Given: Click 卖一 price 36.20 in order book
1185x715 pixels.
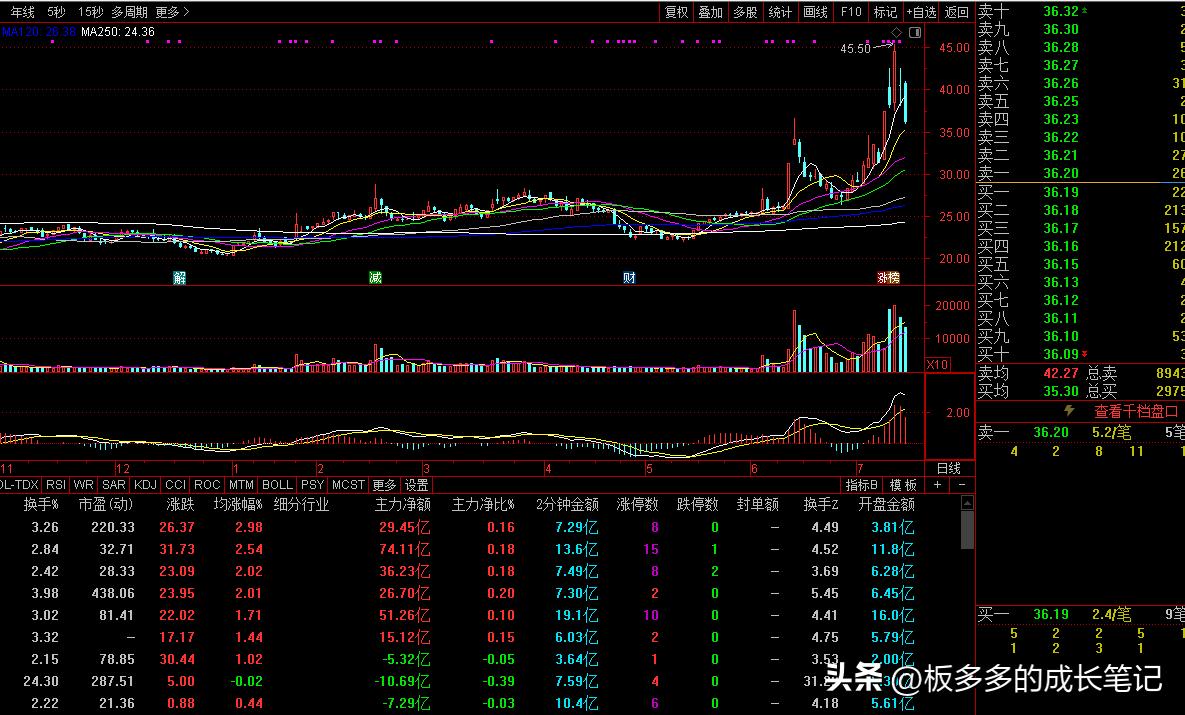Looking at the screenshot, I should click(x=1061, y=173).
